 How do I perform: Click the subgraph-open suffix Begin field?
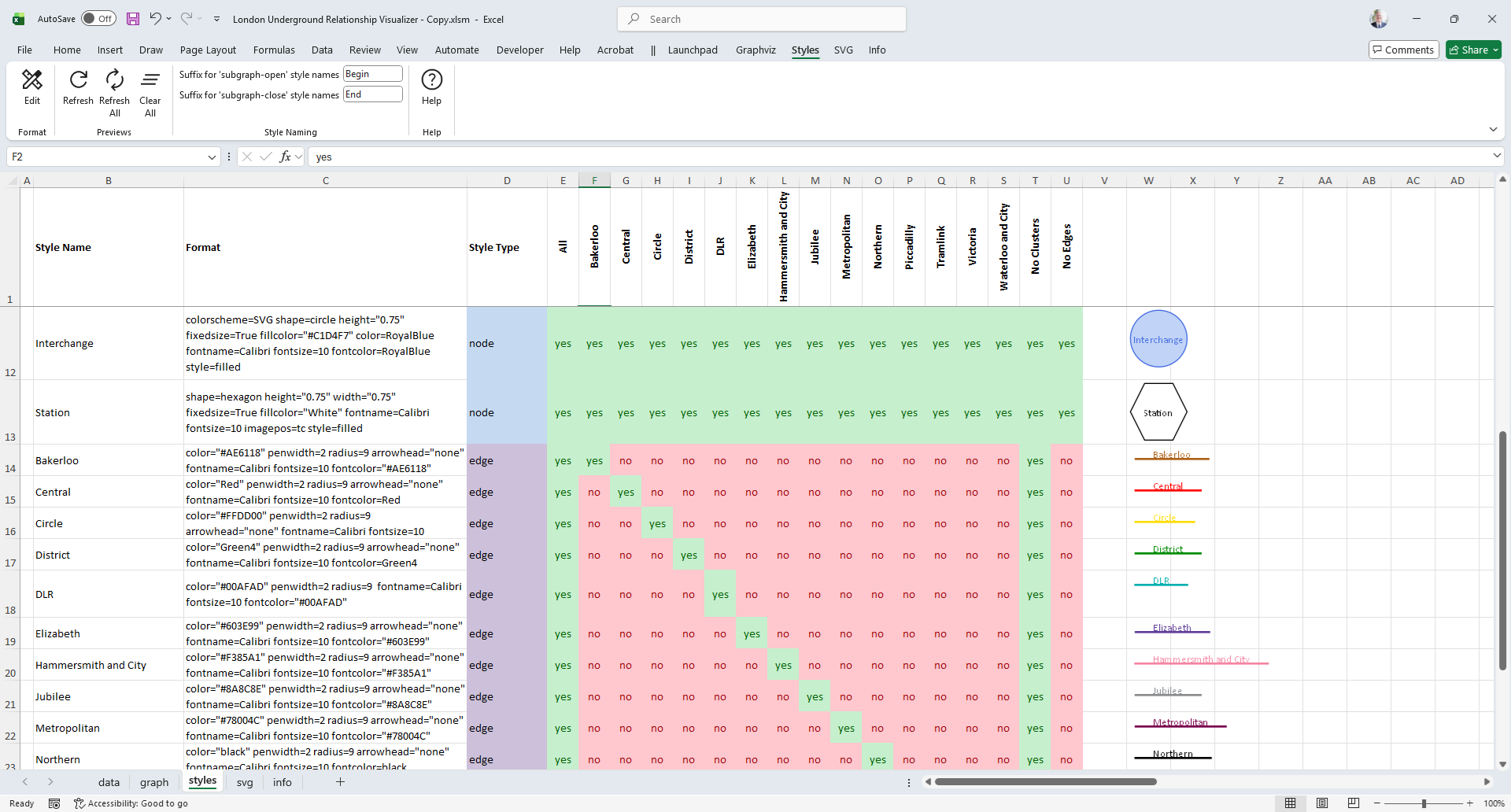pos(373,74)
